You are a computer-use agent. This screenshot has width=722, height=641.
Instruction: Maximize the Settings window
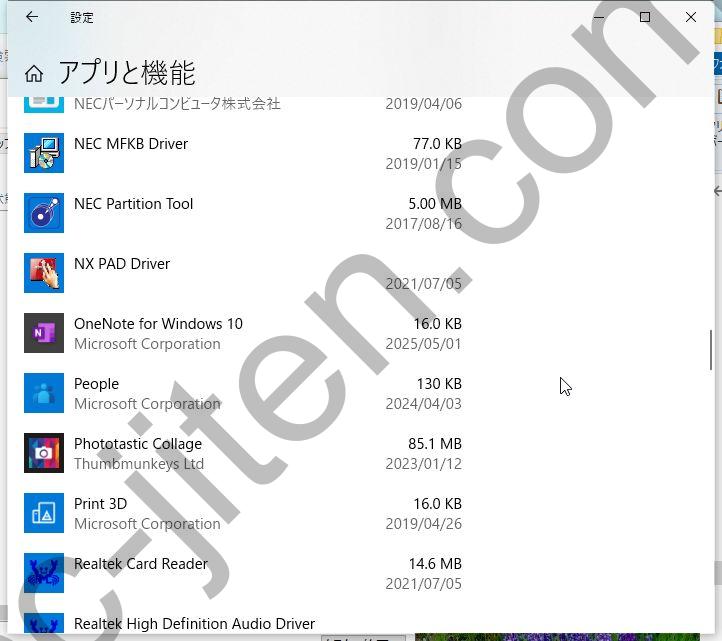click(644, 17)
